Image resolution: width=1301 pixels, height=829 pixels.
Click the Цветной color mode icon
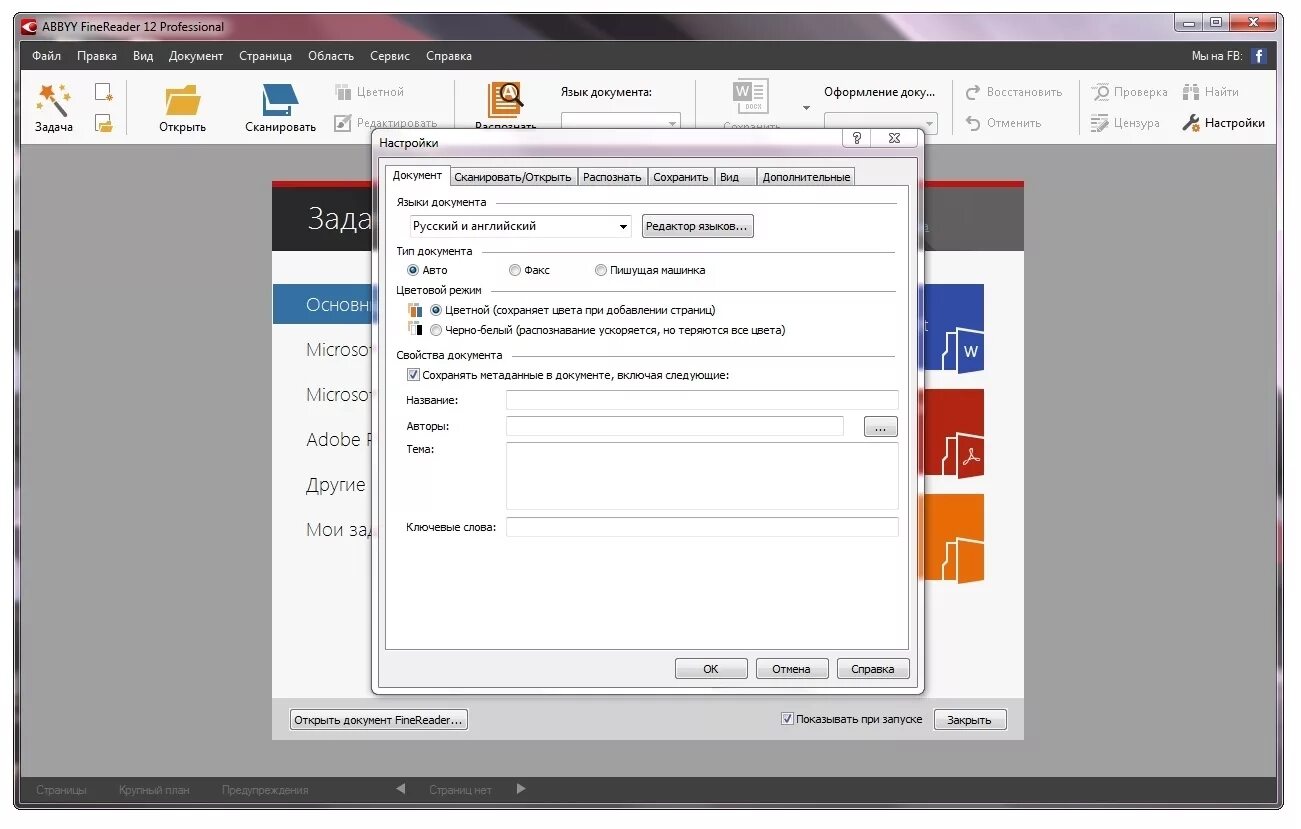(343, 92)
